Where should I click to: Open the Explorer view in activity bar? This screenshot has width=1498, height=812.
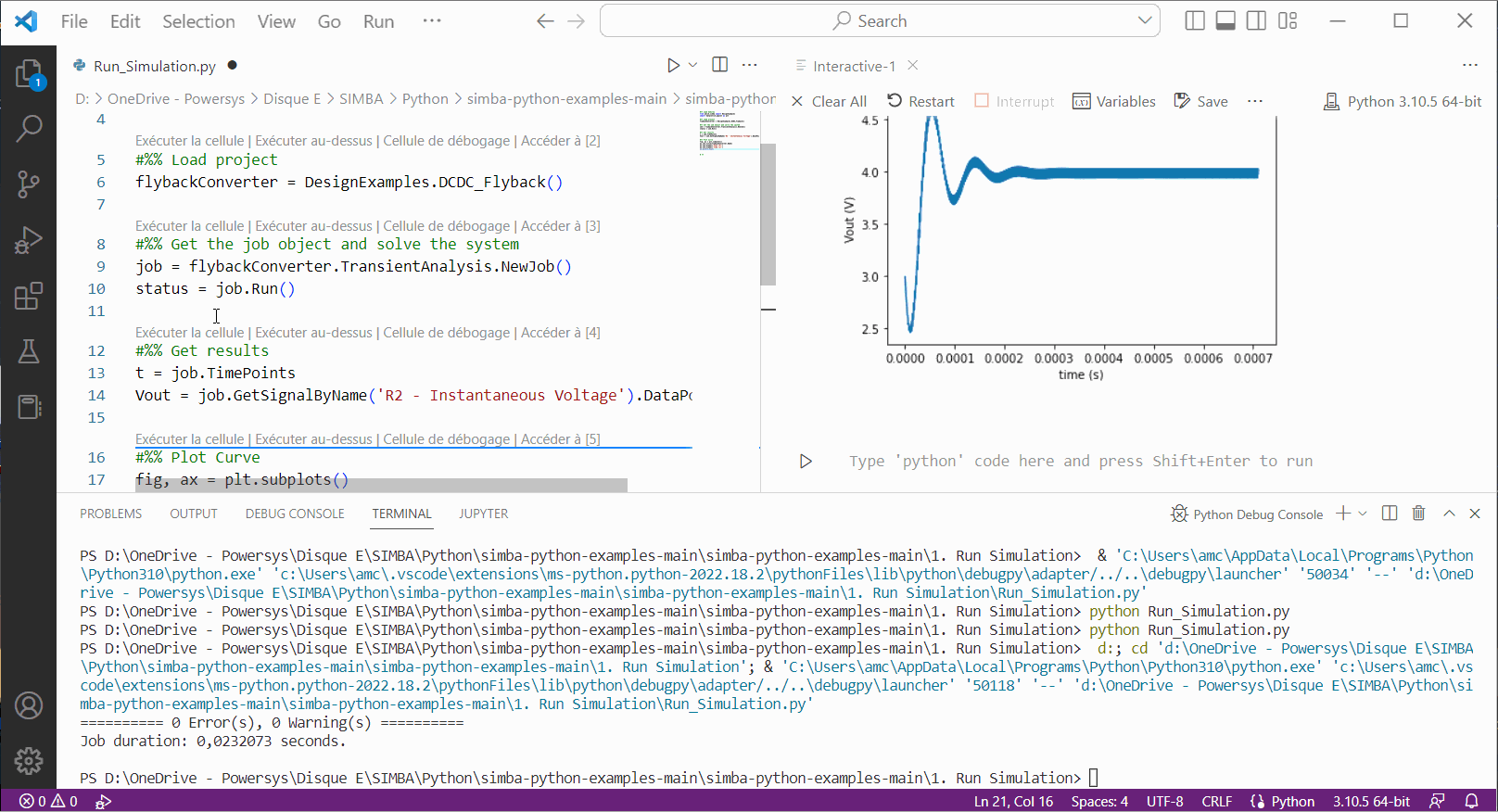coord(29,73)
